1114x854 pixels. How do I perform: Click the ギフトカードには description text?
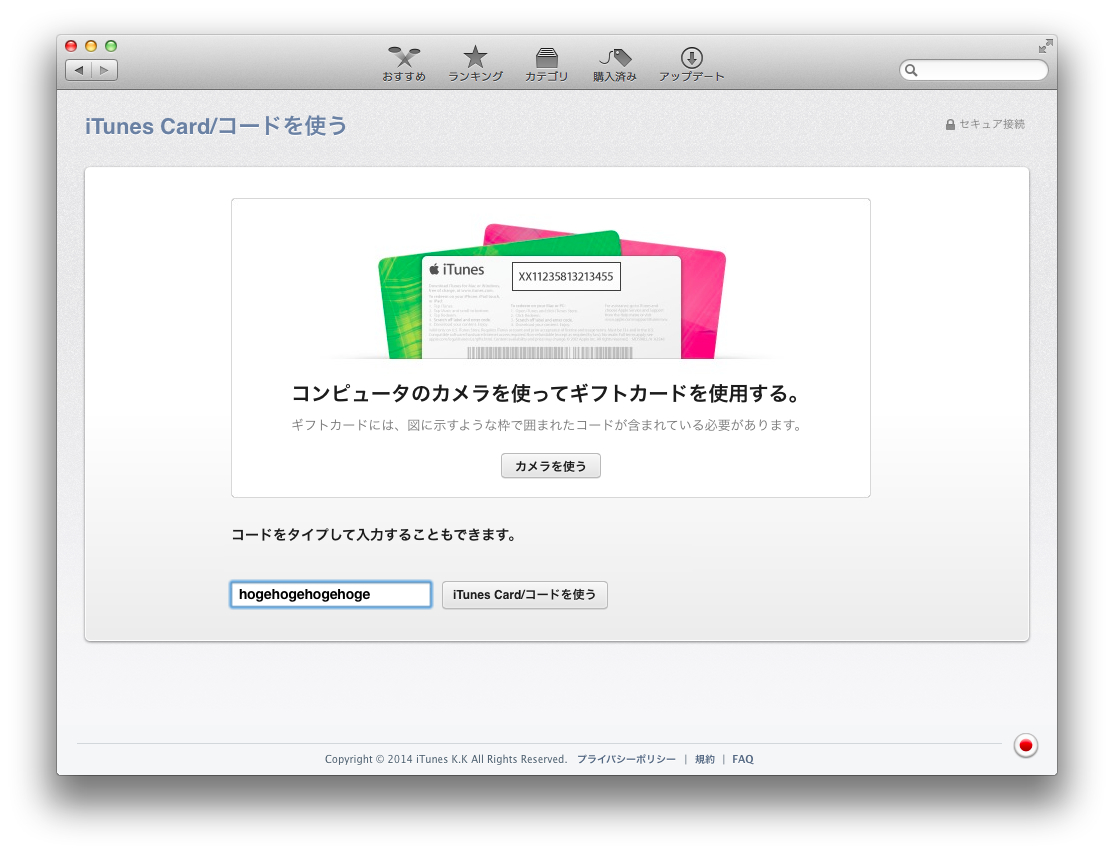(546, 425)
